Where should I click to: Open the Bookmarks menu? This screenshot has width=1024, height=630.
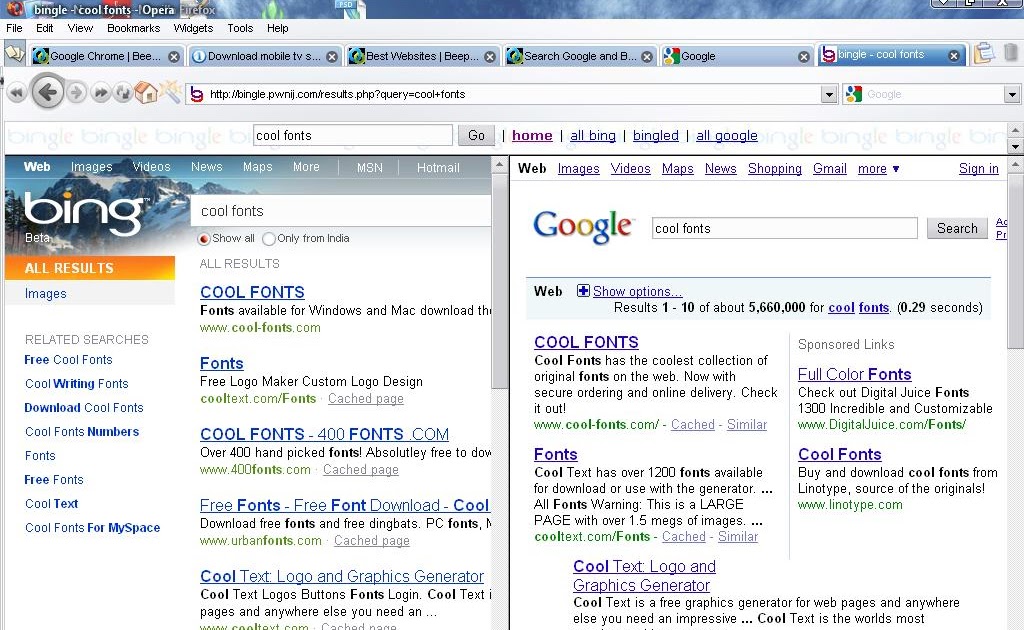tap(133, 28)
